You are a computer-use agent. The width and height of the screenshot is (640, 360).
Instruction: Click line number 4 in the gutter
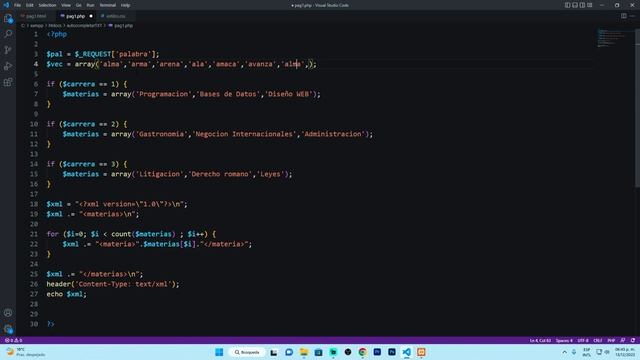coord(36,64)
